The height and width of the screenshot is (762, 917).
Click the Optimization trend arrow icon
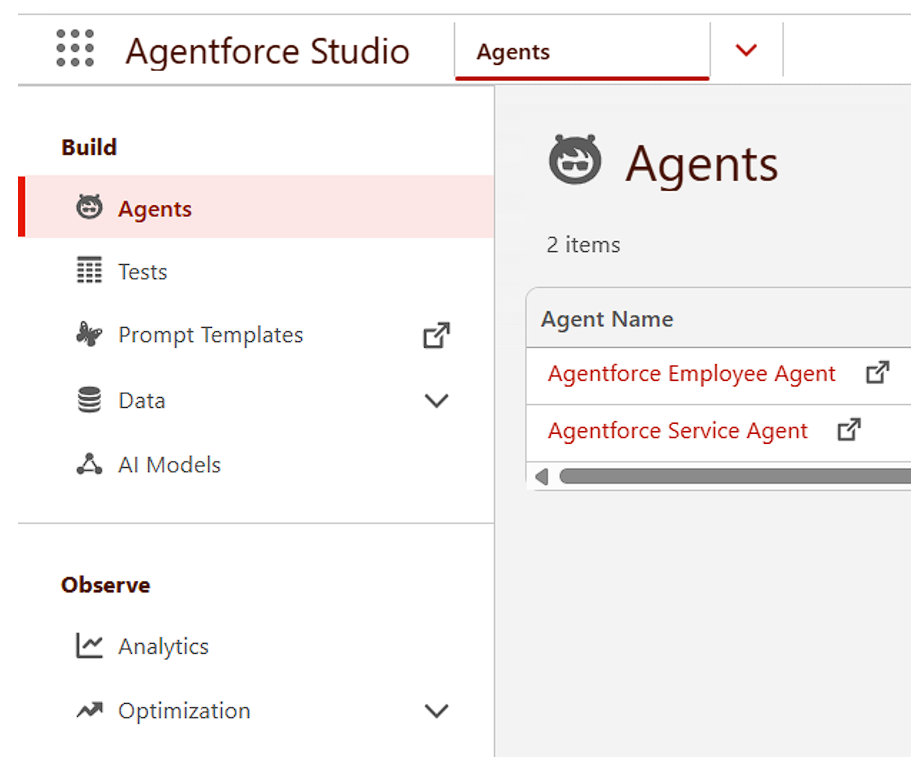(89, 710)
